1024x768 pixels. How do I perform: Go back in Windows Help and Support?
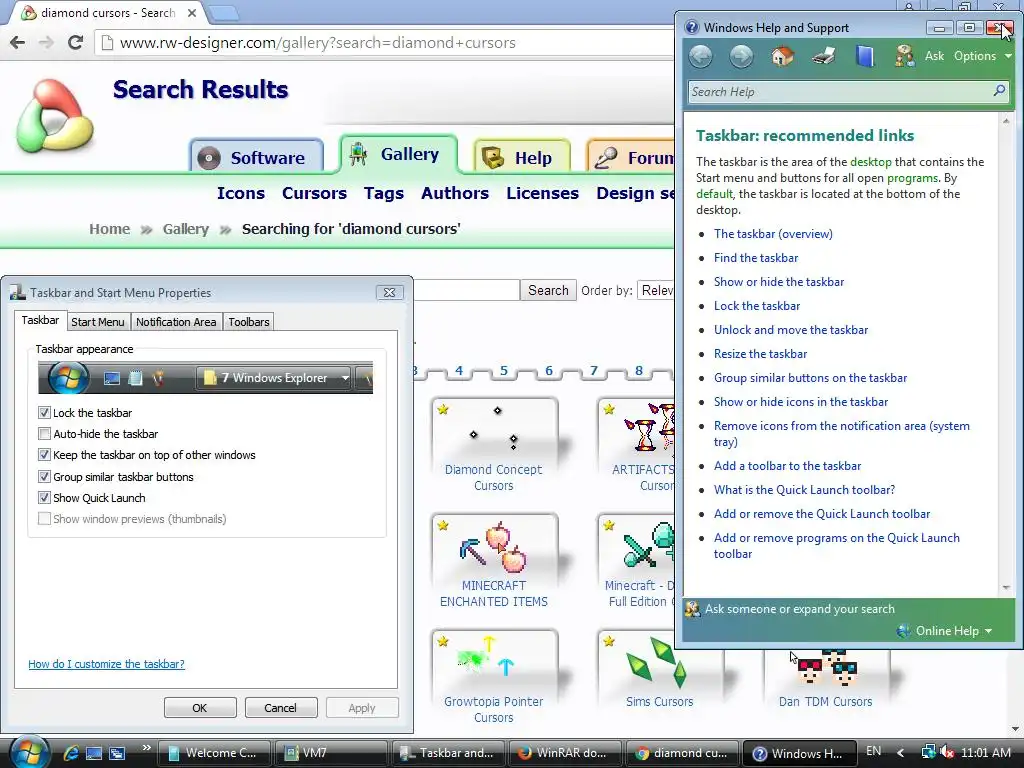[x=701, y=56]
